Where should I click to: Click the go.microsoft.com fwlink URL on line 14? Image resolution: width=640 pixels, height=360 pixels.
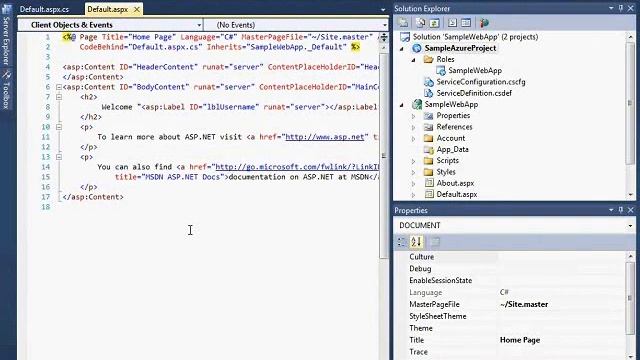pyautogui.click(x=297, y=167)
